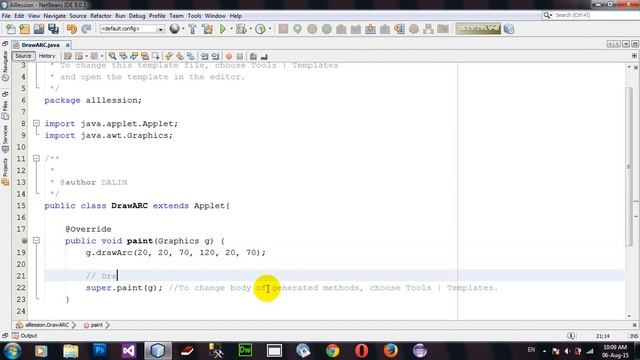The image size is (640, 360).
Task: Click the Debug Project icon
Action: pos(241,29)
